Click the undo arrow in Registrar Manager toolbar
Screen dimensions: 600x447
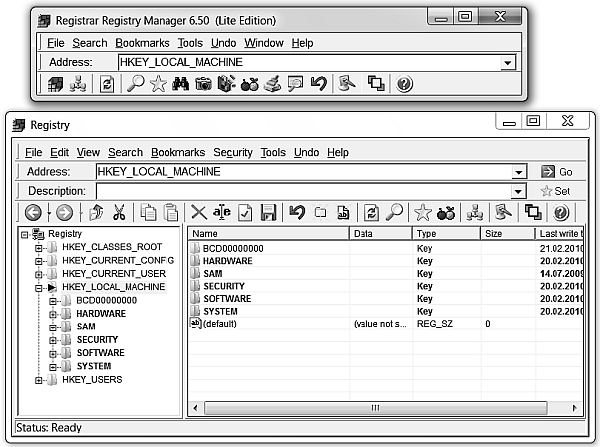(x=319, y=83)
